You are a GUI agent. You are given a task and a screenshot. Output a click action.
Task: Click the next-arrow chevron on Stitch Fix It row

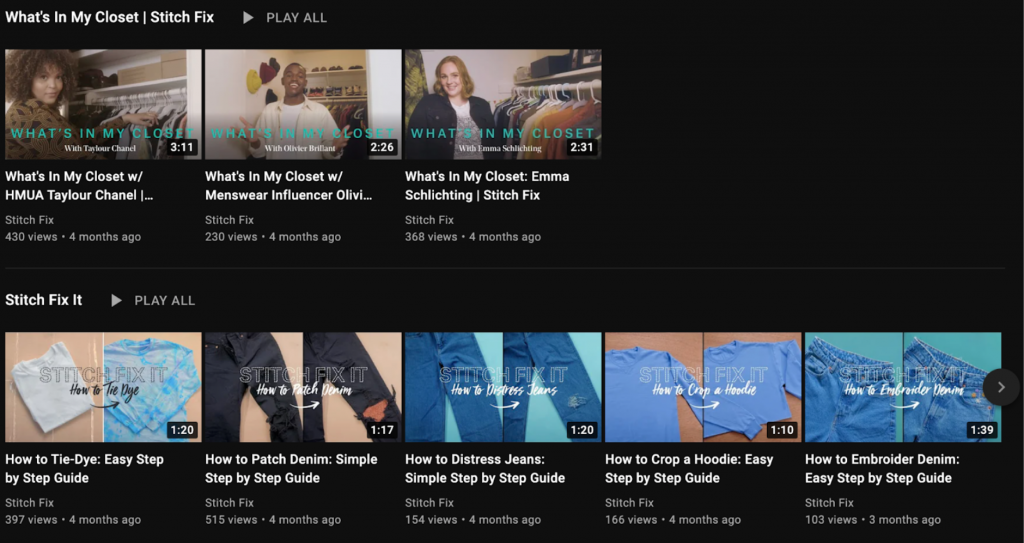pos(1001,387)
